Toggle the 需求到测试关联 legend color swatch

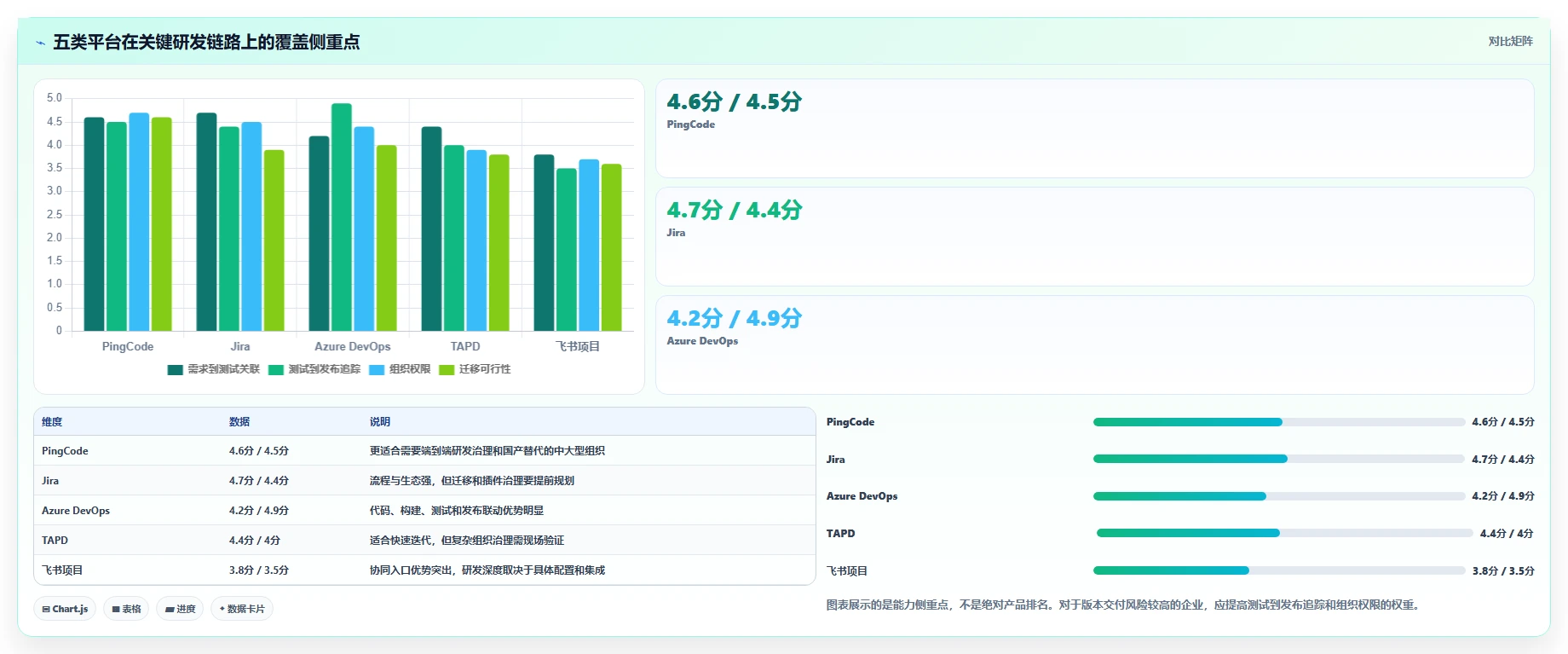(x=176, y=370)
